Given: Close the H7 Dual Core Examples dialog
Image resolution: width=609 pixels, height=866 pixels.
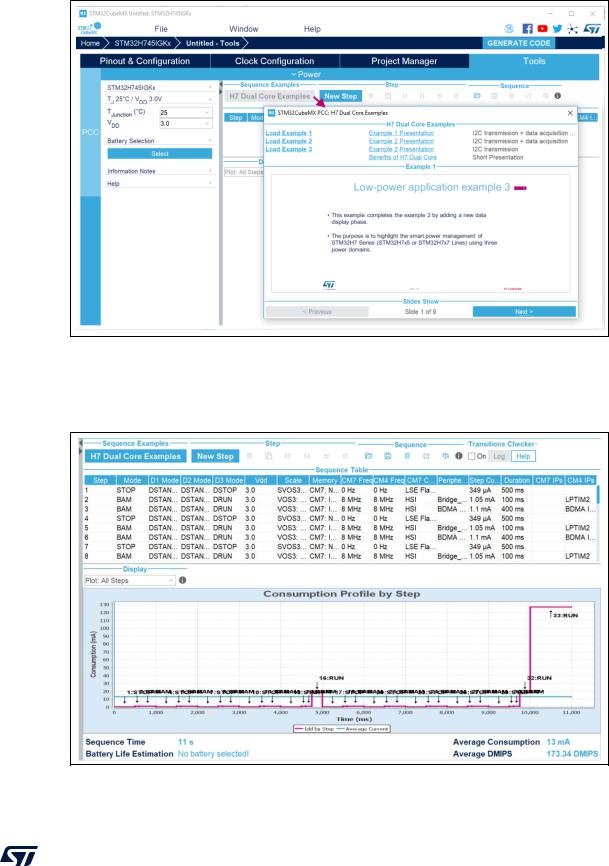Looking at the screenshot, I should coord(570,113).
